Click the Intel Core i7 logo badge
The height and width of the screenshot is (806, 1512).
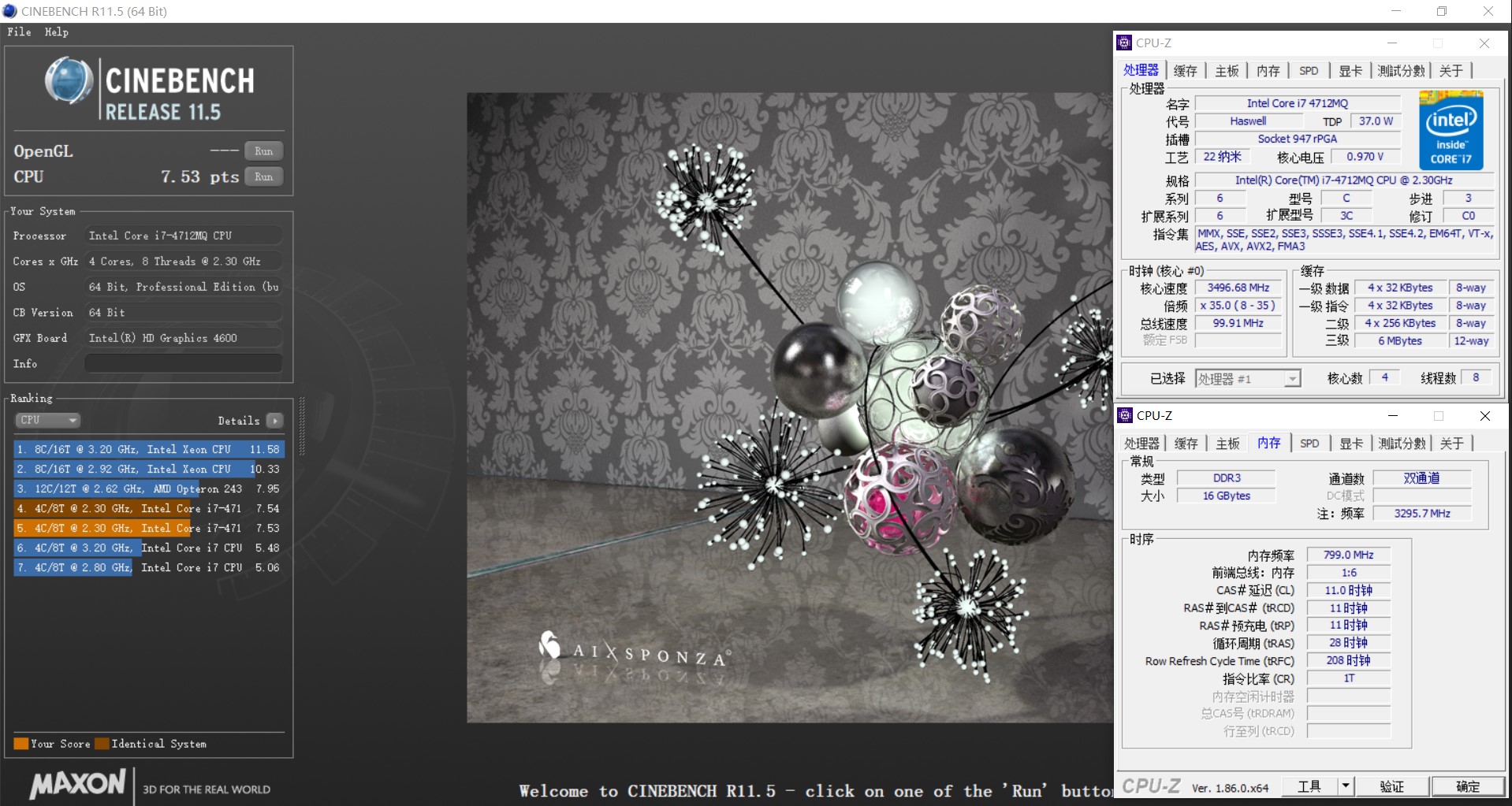pyautogui.click(x=1451, y=131)
